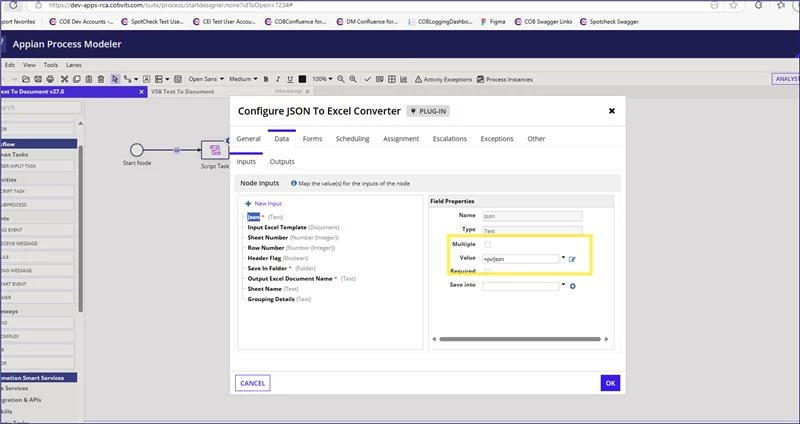
Task: Reload the browser page
Action: pyautogui.click(x=13, y=5)
